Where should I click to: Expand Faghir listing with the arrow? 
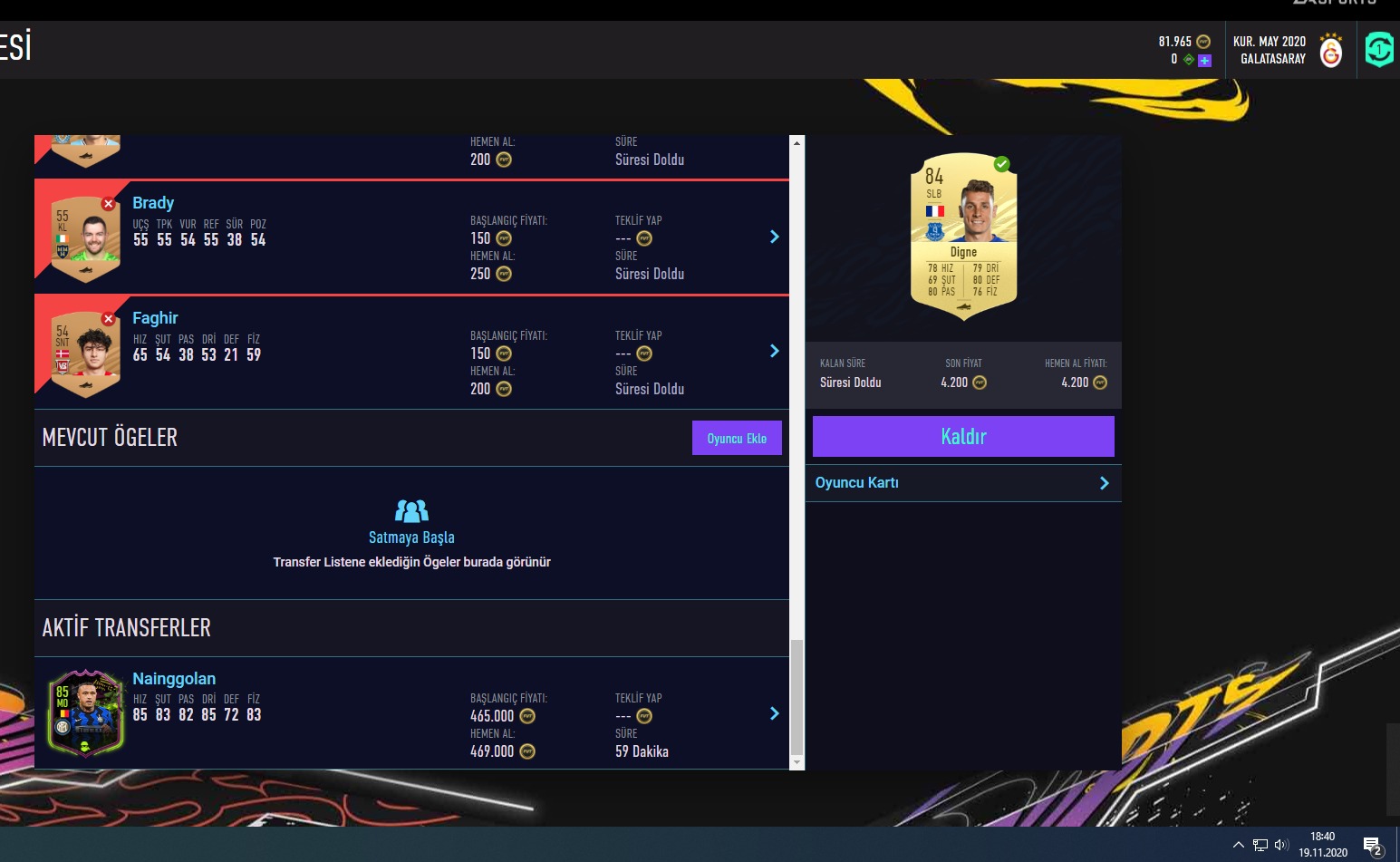tap(775, 351)
